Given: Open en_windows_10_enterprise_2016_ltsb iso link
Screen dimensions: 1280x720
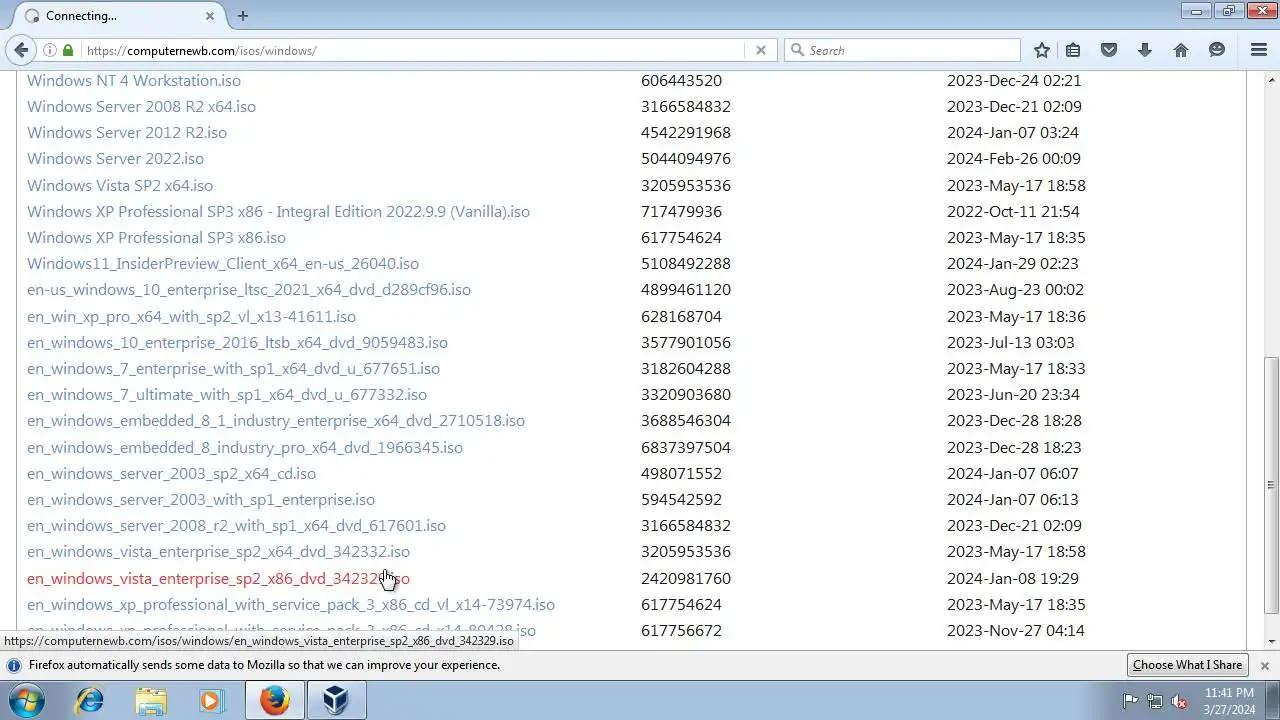Looking at the screenshot, I should pos(237,342).
